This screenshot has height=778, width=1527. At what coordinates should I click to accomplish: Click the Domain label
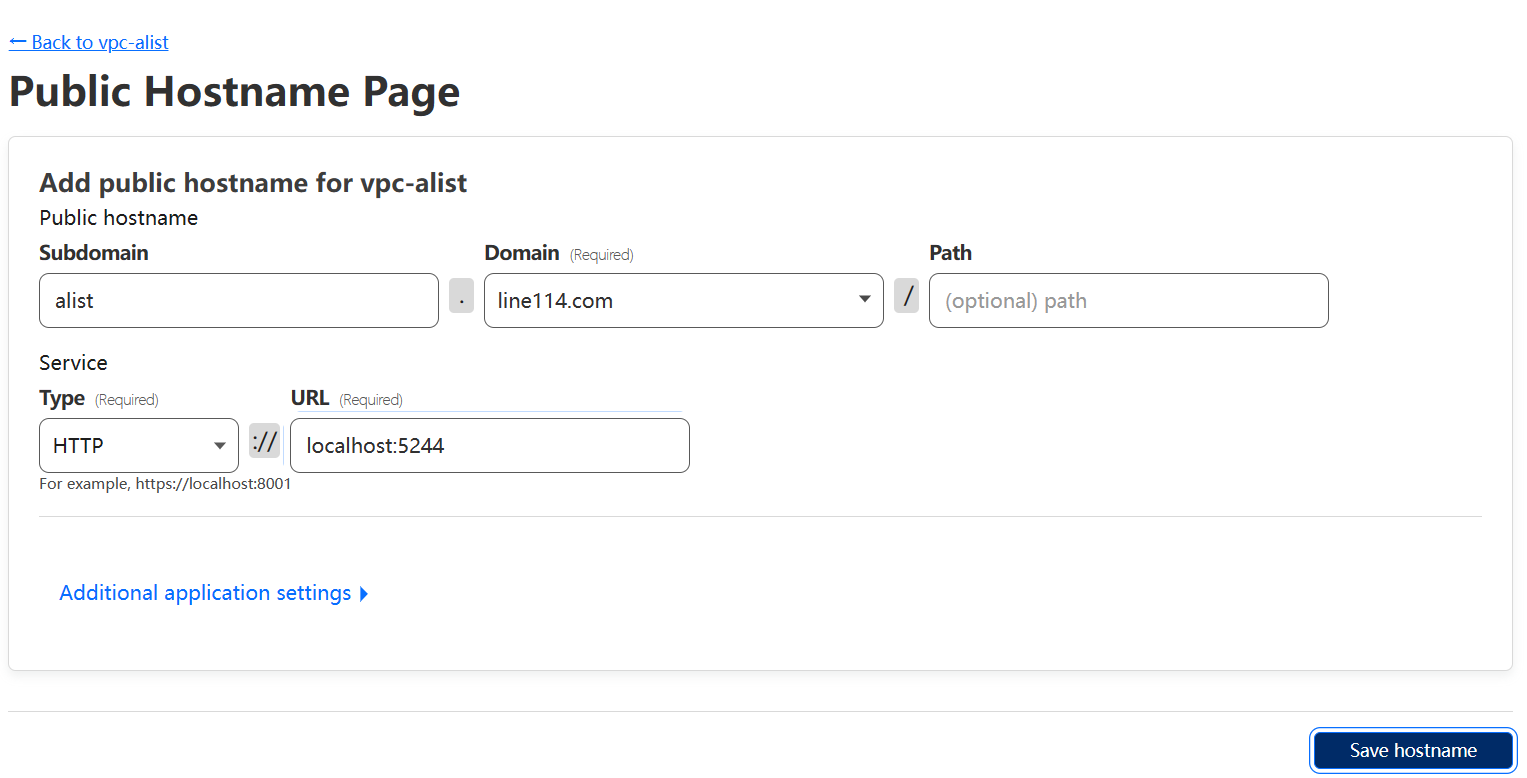point(522,253)
